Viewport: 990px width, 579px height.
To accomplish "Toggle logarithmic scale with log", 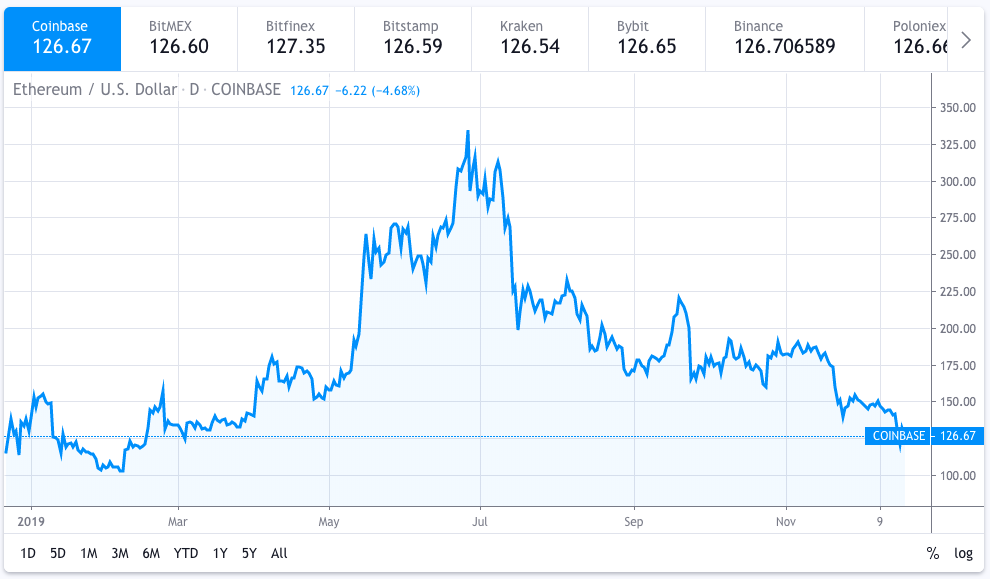I will tap(963, 553).
